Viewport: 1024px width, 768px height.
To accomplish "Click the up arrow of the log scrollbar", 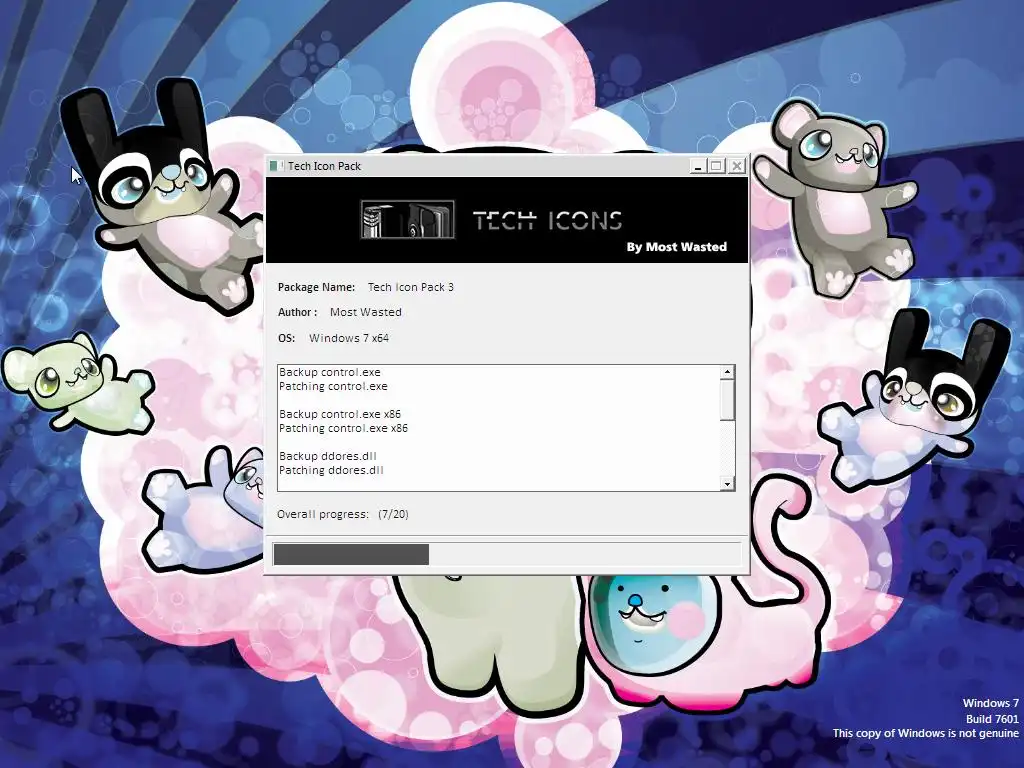I will point(728,372).
